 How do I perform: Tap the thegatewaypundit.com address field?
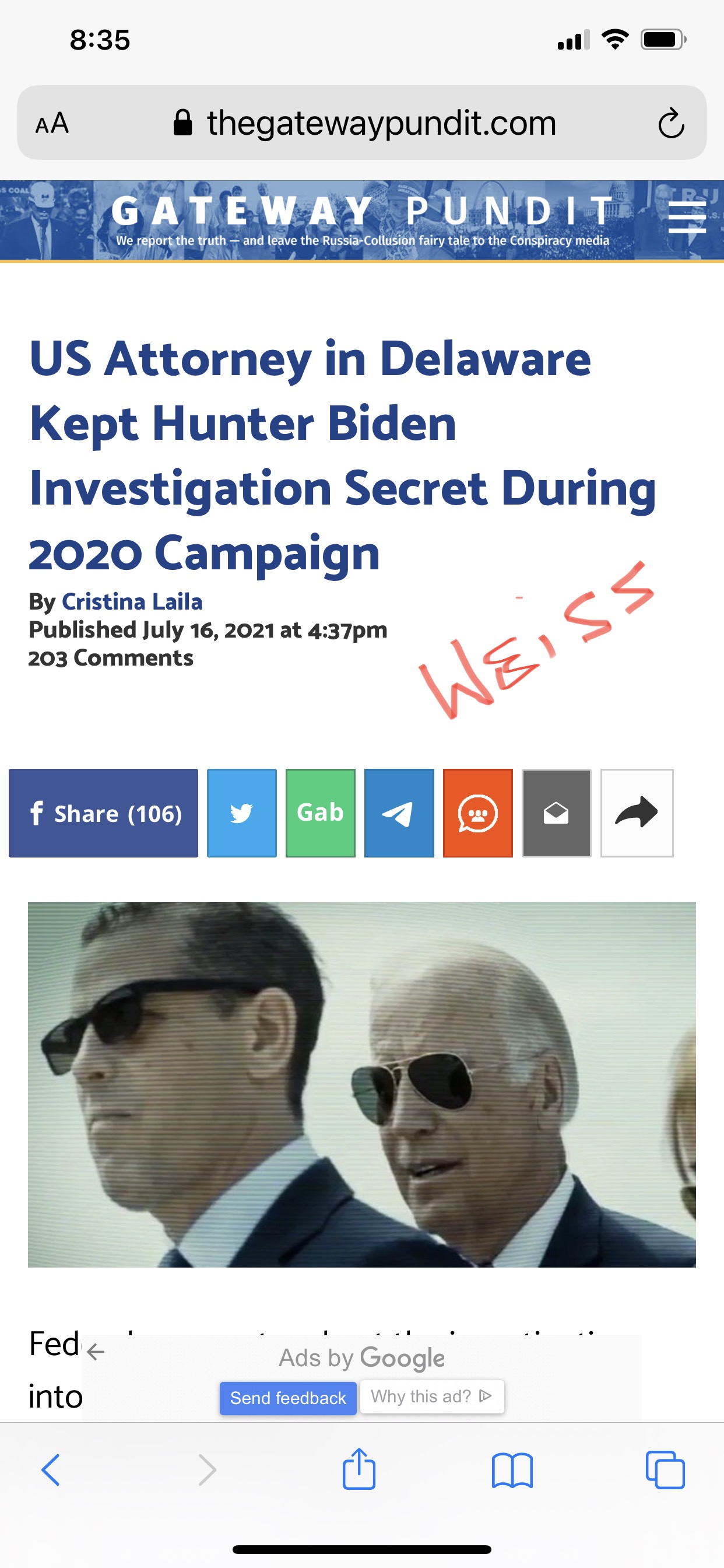click(x=362, y=123)
